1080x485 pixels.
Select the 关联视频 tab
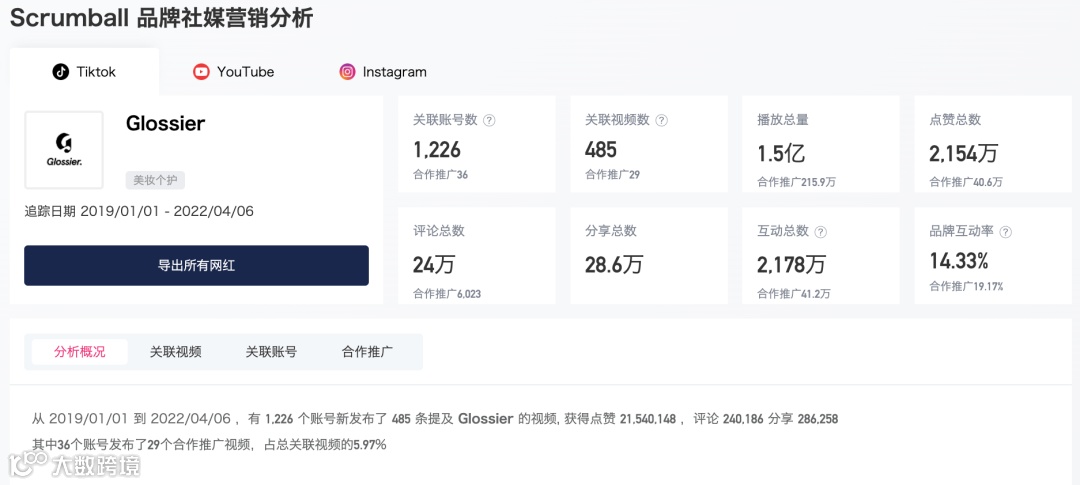click(176, 352)
